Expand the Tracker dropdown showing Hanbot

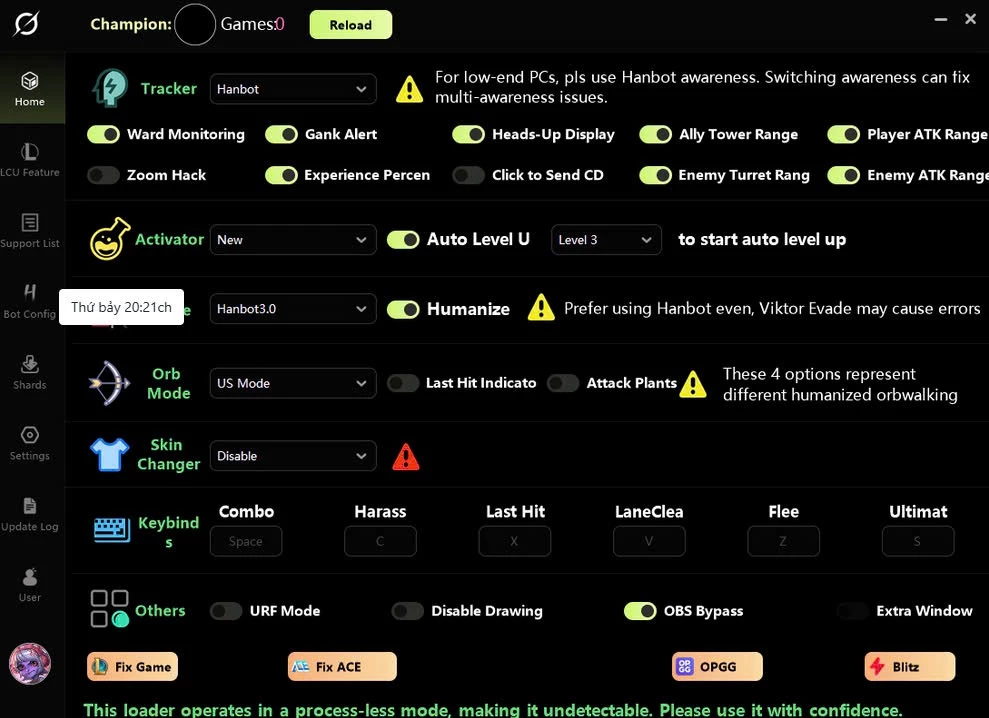point(293,89)
